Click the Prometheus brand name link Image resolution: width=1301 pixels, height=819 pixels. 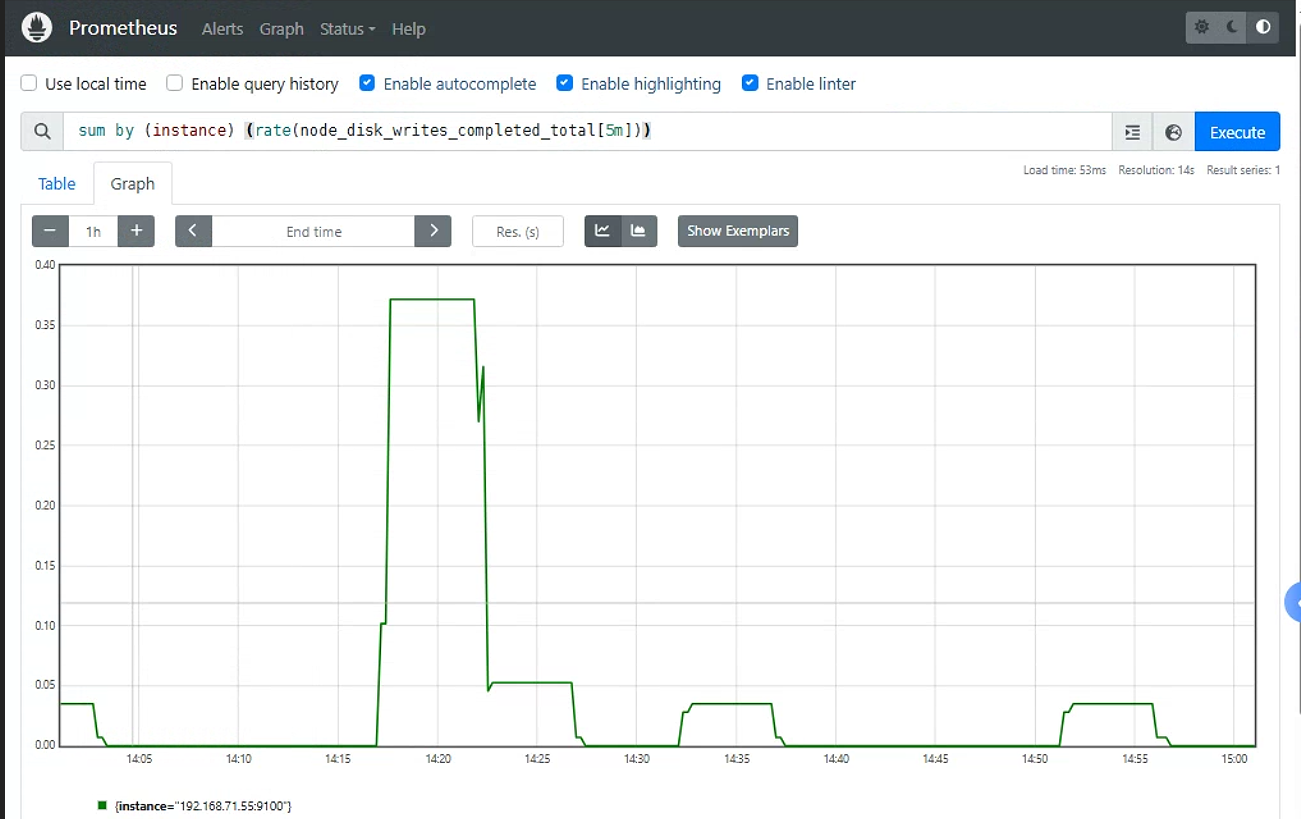tap(123, 28)
